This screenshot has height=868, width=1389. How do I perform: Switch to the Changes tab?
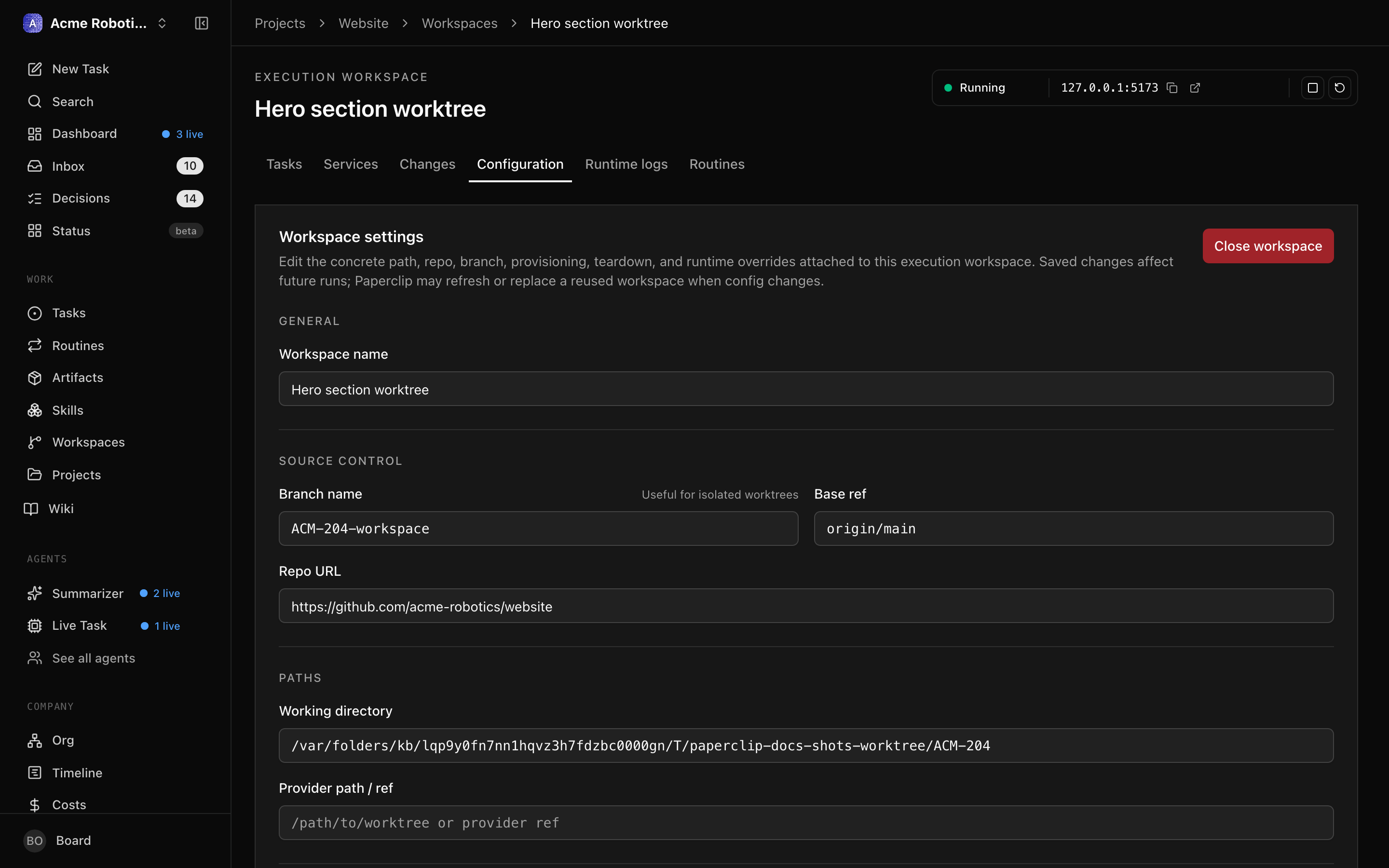click(428, 164)
